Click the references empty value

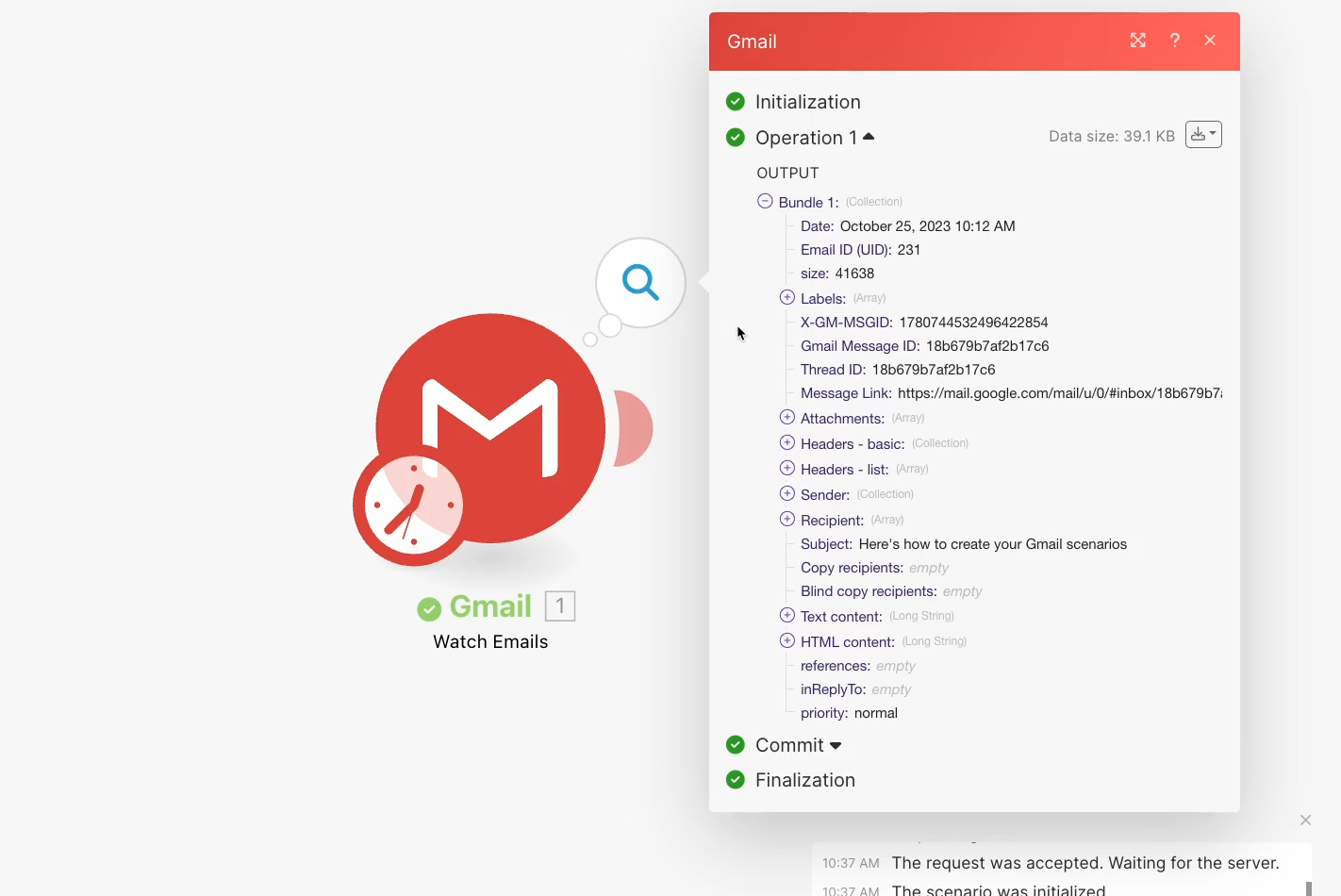(x=896, y=666)
